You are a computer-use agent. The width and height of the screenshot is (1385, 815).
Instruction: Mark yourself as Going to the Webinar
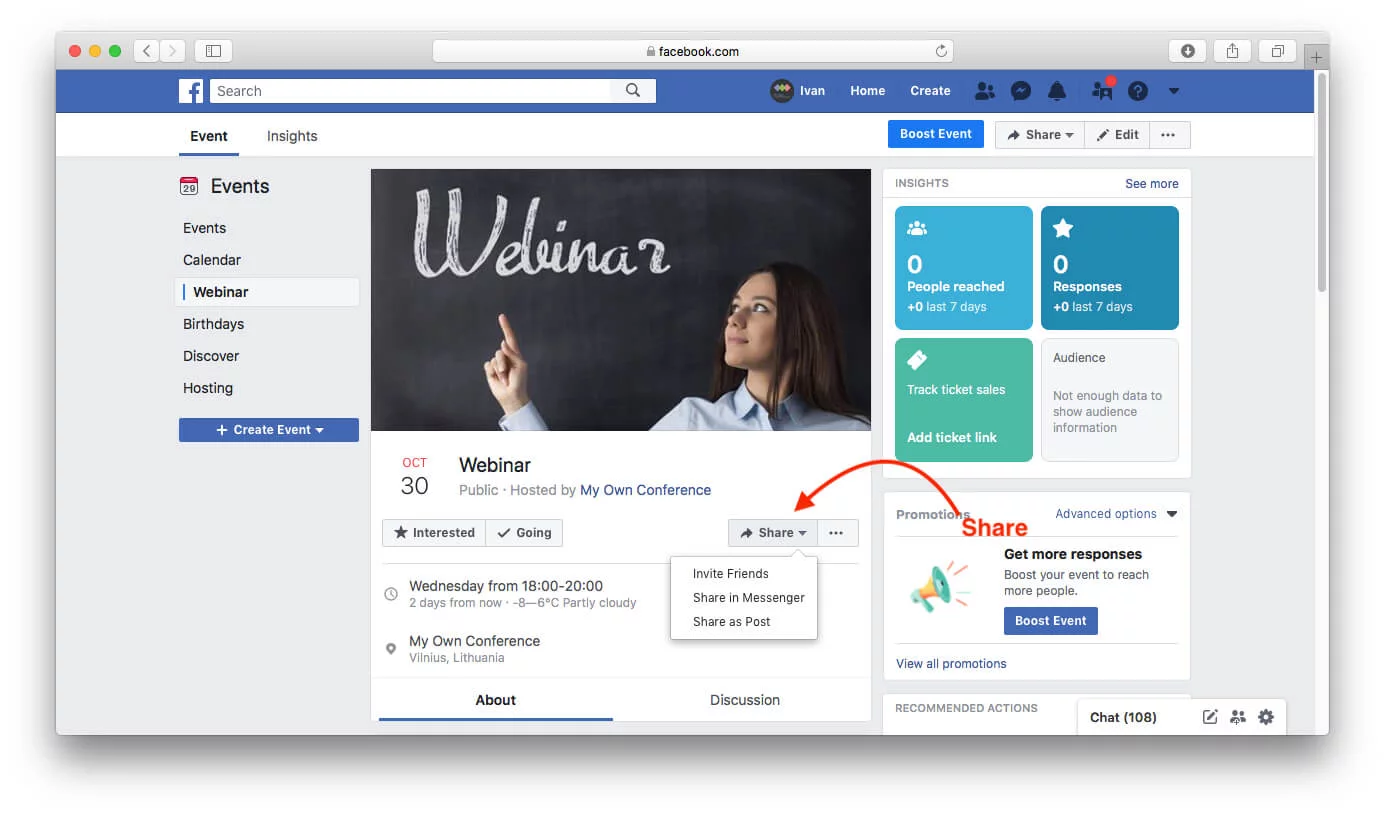(524, 532)
